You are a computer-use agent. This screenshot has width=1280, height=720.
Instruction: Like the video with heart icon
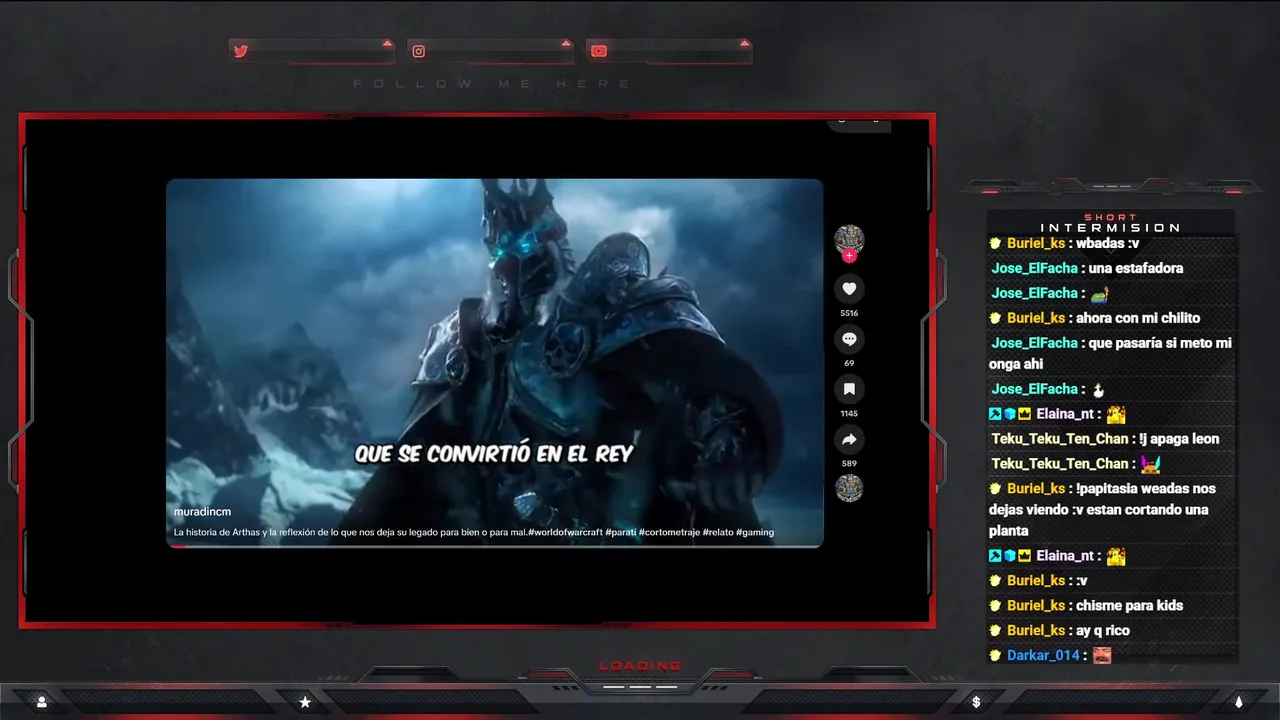point(849,289)
